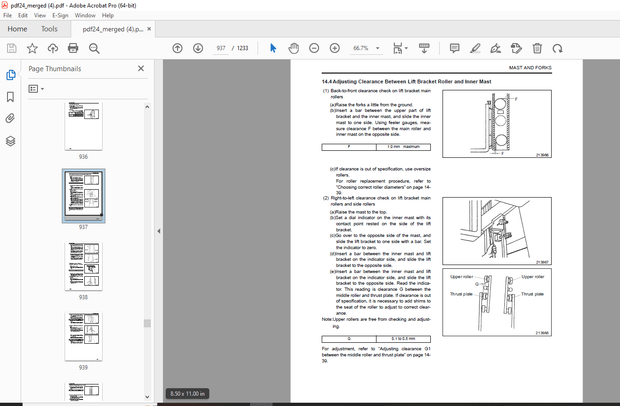The image size is (620, 406).
Task: Add a comment note
Action: 455,48
